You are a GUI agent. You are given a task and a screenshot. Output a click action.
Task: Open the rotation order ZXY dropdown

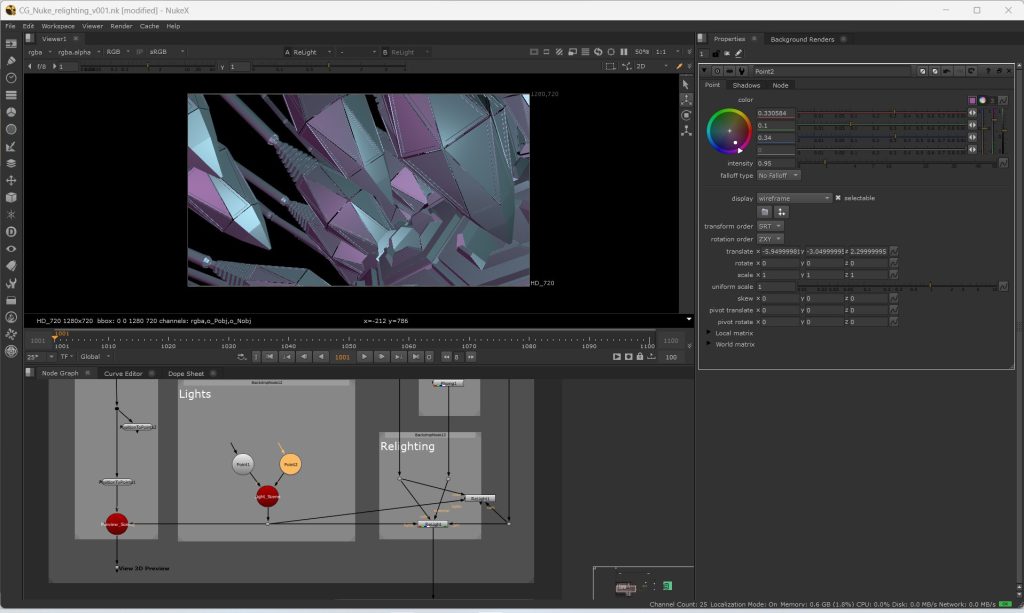tap(770, 239)
